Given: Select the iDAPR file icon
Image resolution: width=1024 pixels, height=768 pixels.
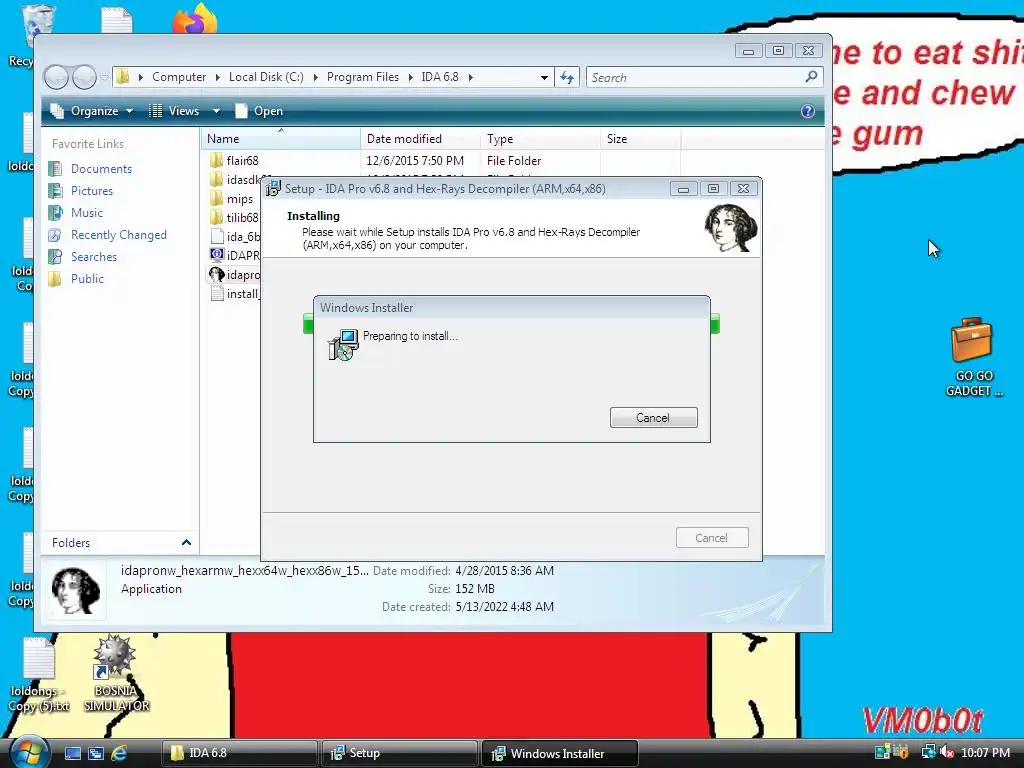Looking at the screenshot, I should tap(216, 255).
